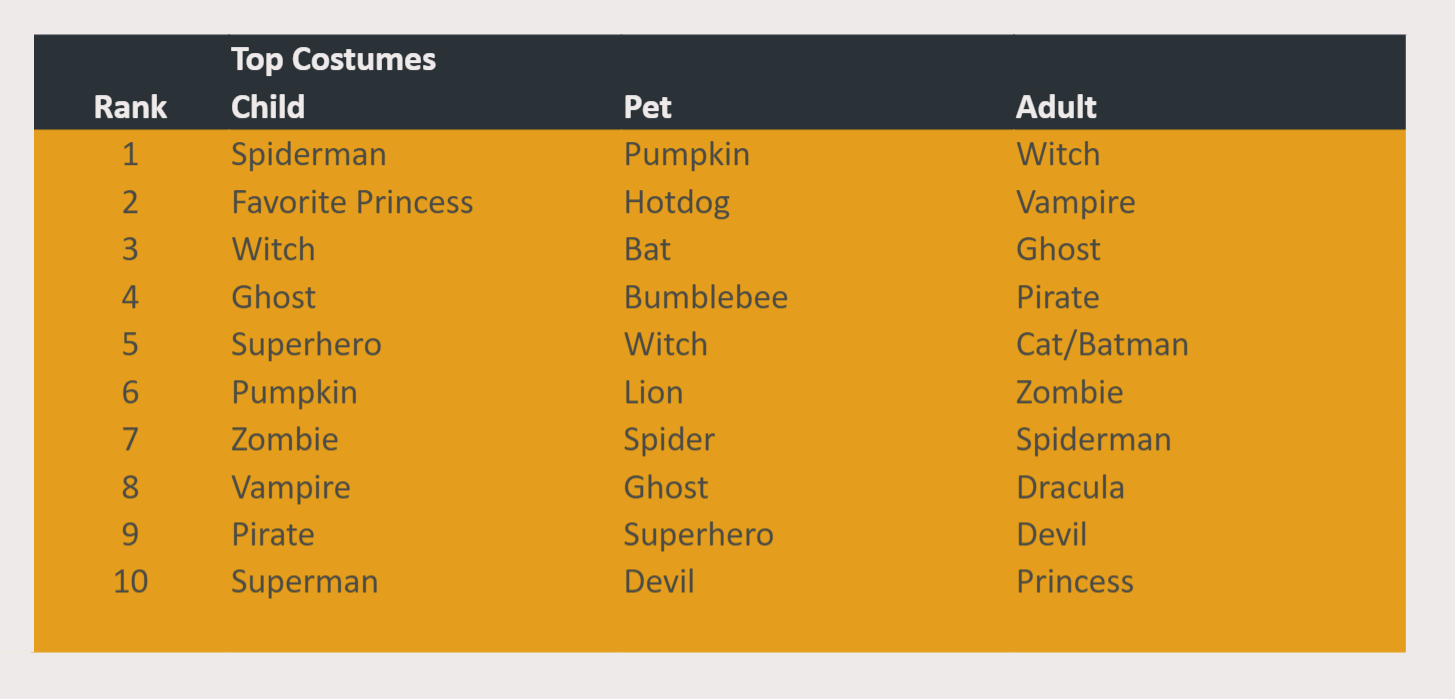This screenshot has width=1455, height=699.
Task: Click Vampire in the Adult column
Action: pyautogui.click(x=1076, y=203)
